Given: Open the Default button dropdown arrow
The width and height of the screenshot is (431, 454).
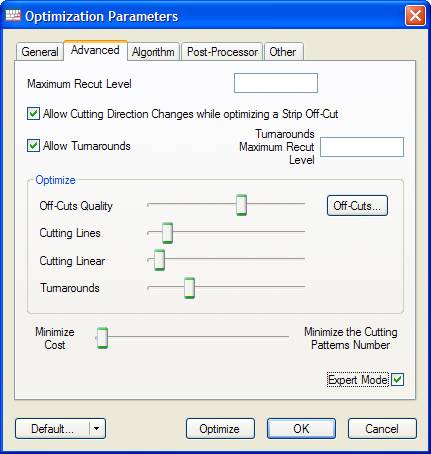Looking at the screenshot, I should 97,428.
